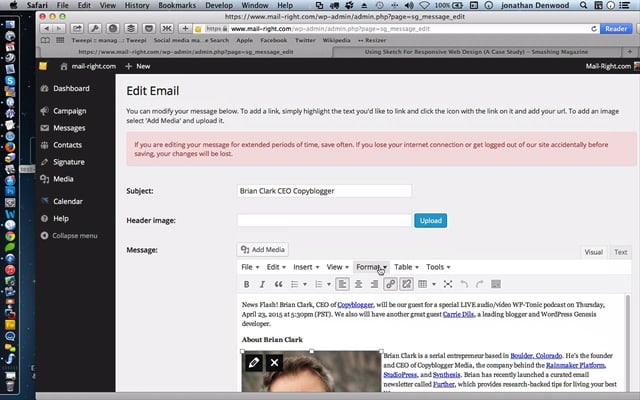This screenshot has width=640, height=400.
Task: Align text left in the editor
Action: pos(342,284)
